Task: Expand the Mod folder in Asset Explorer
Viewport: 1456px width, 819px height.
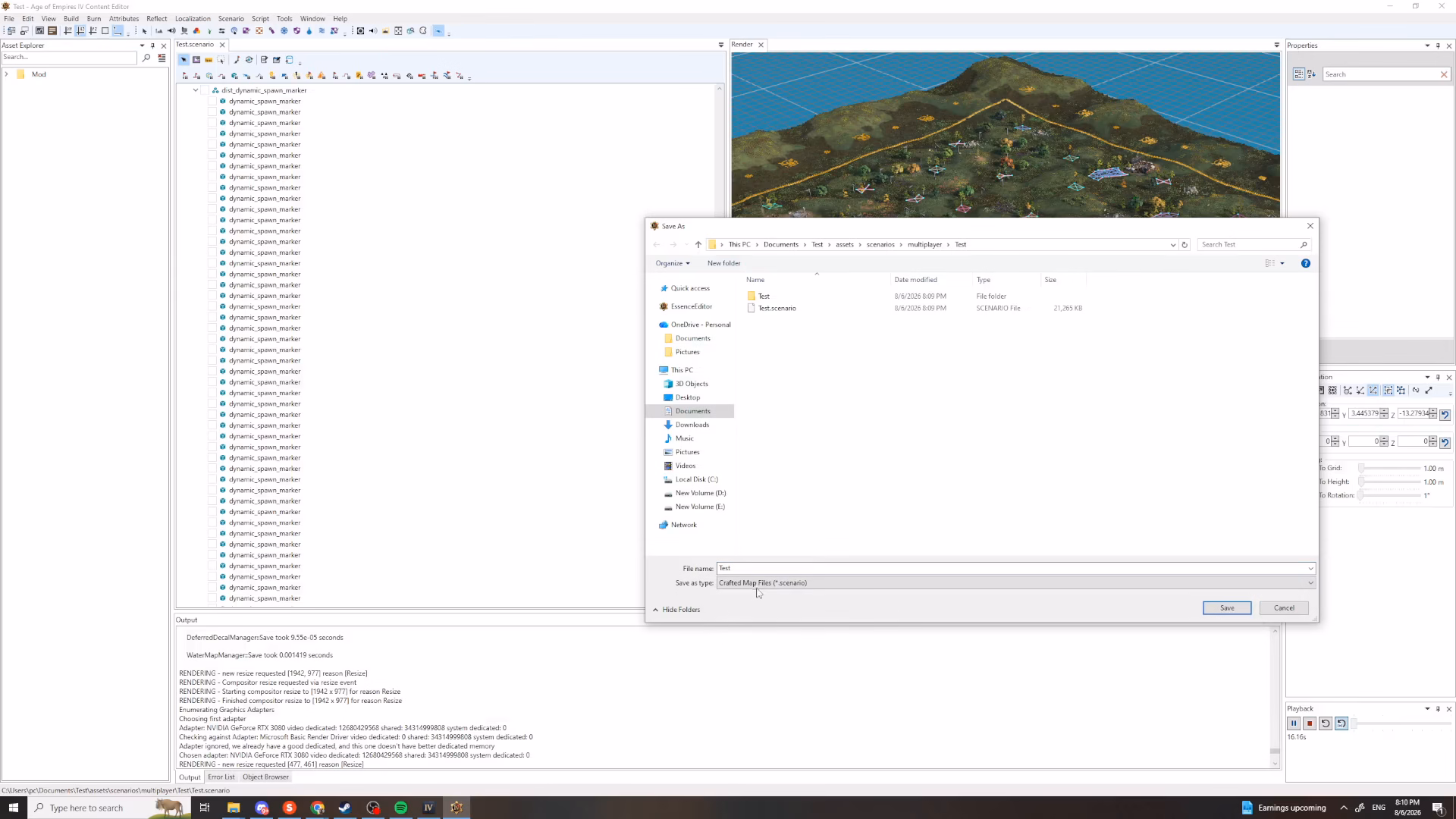Action: [x=7, y=74]
